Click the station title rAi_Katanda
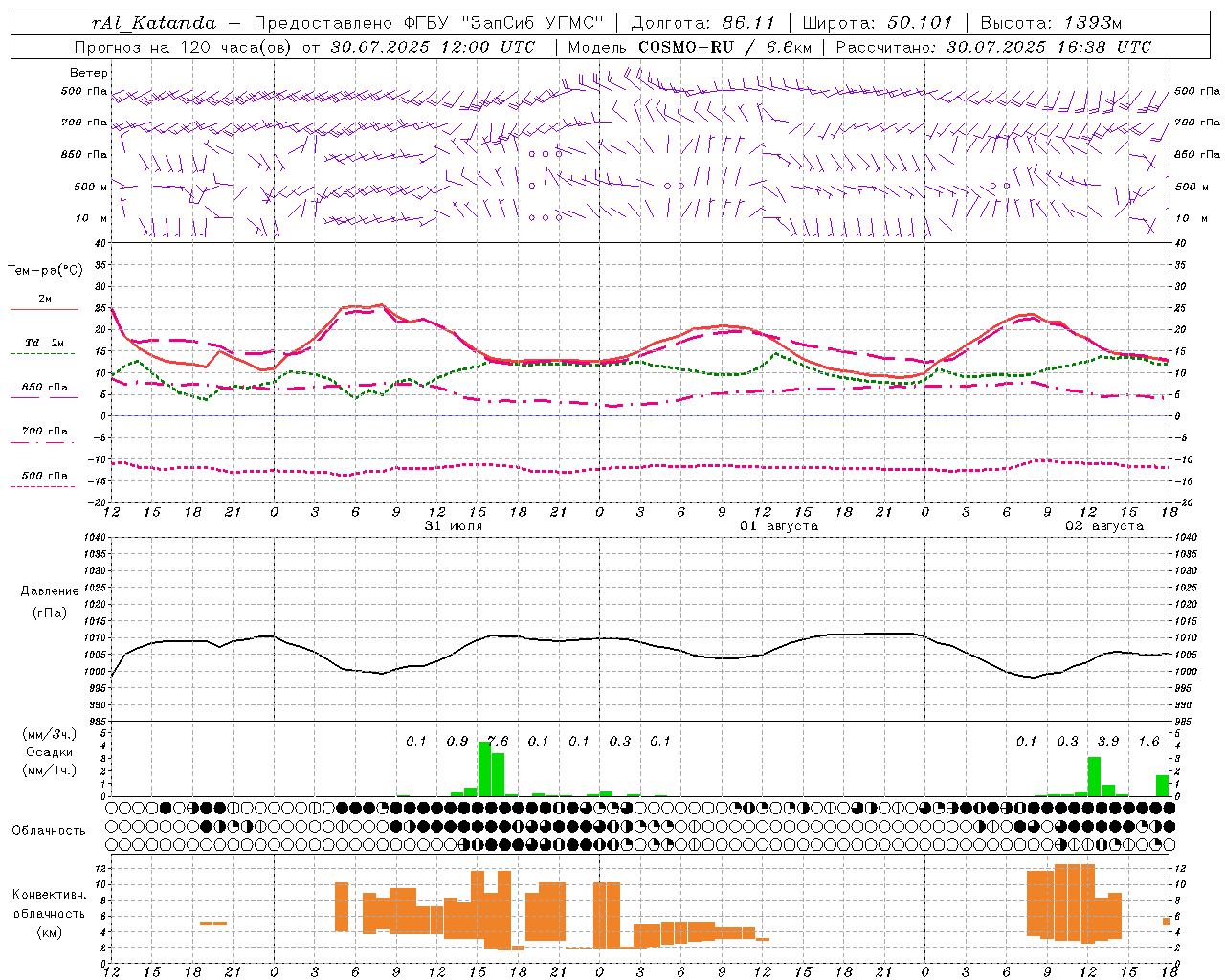Image resolution: width=1225 pixels, height=980 pixels. coord(154,23)
